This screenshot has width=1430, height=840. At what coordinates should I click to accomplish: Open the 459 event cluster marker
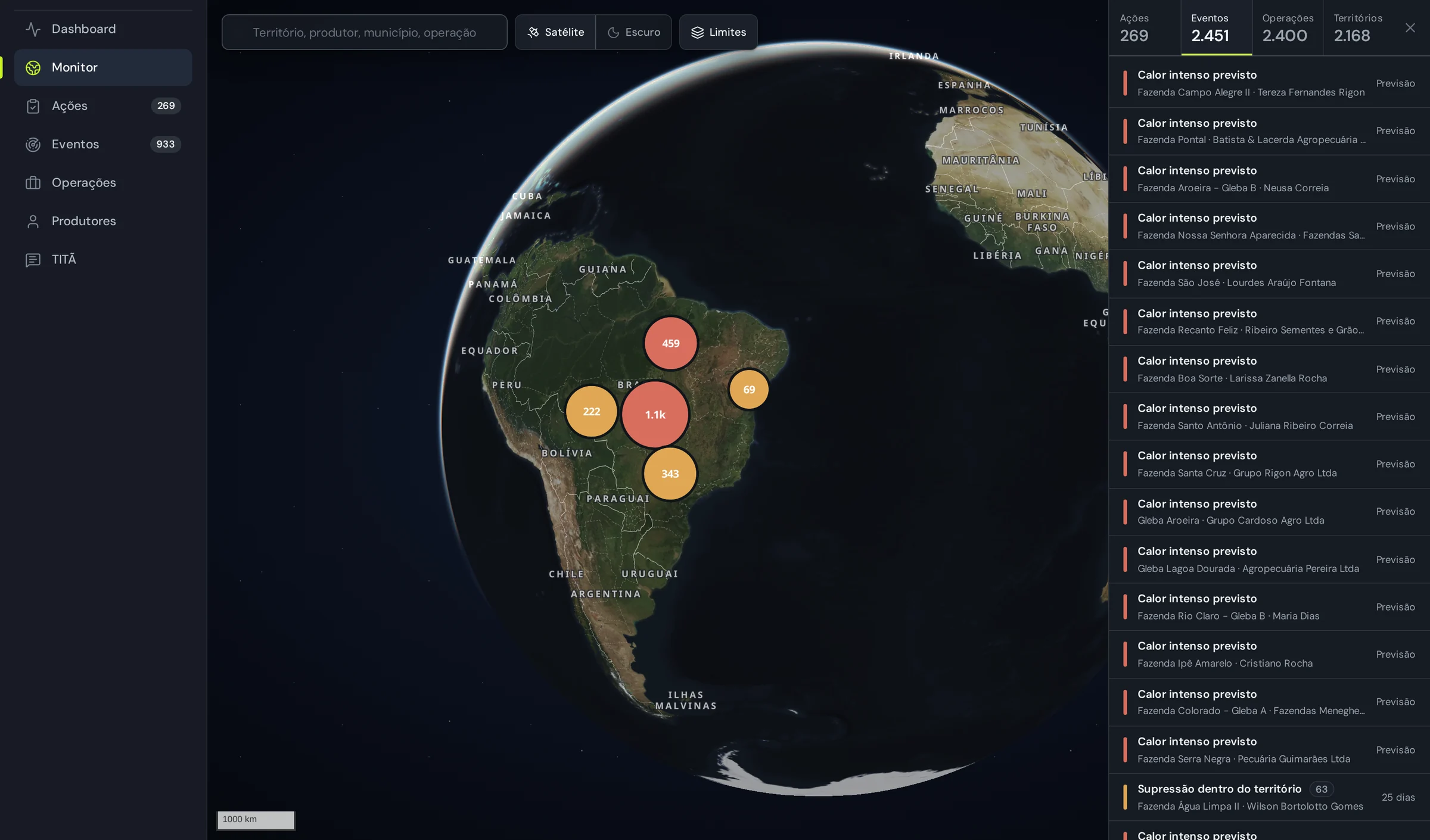click(x=671, y=343)
